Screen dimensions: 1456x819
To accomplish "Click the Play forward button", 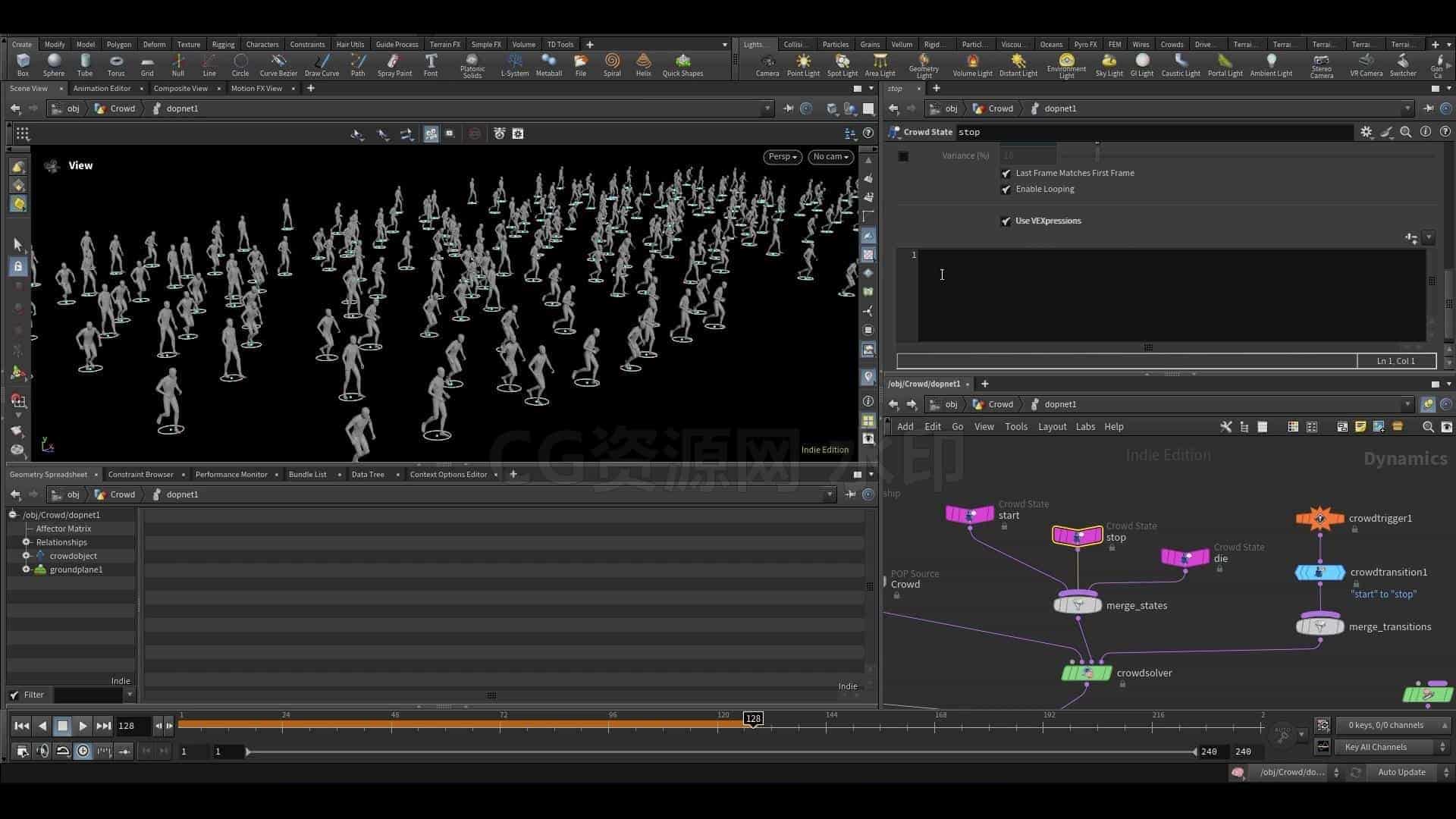I will click(x=83, y=726).
